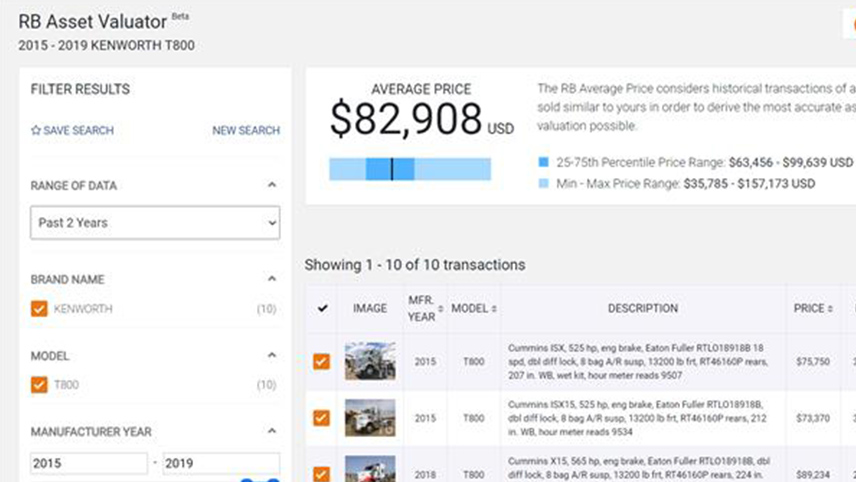Click the RB Asset Valuator title
This screenshot has width=856, height=482.
tap(93, 22)
